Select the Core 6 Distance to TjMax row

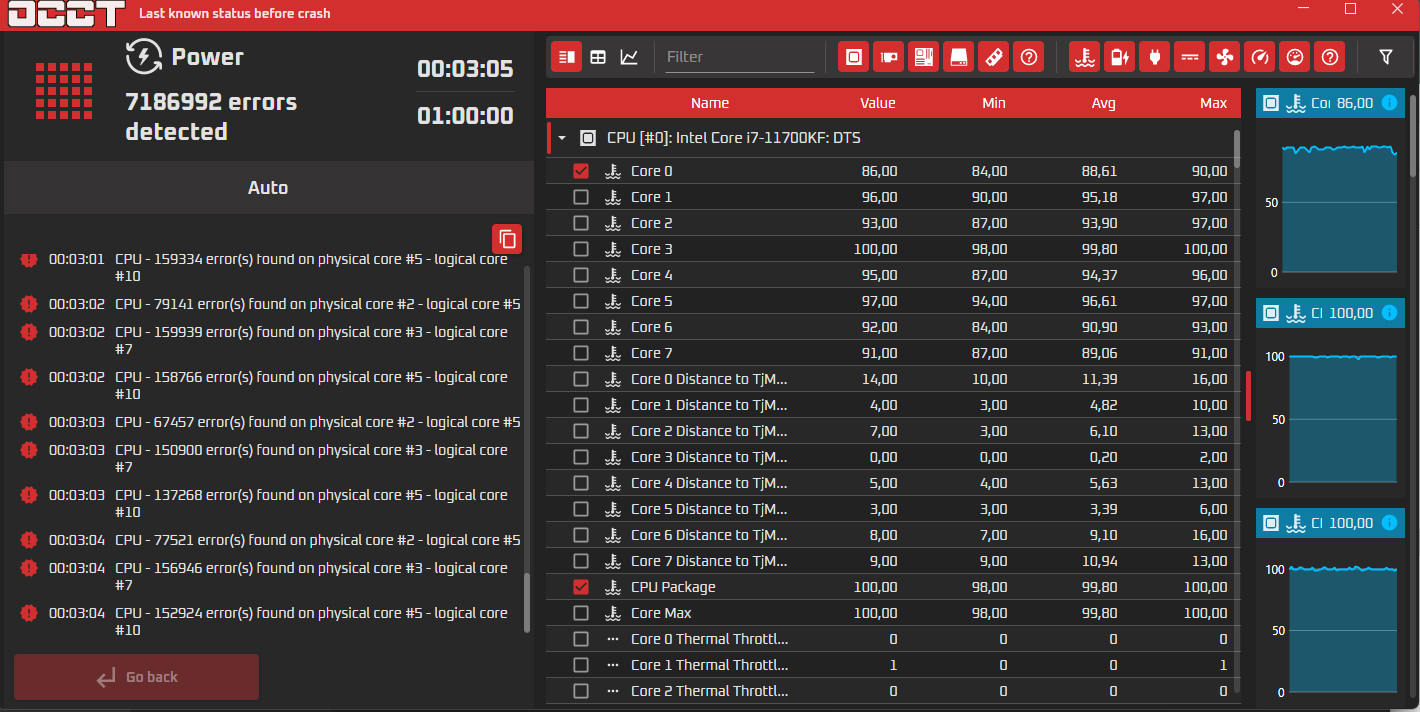[893, 535]
